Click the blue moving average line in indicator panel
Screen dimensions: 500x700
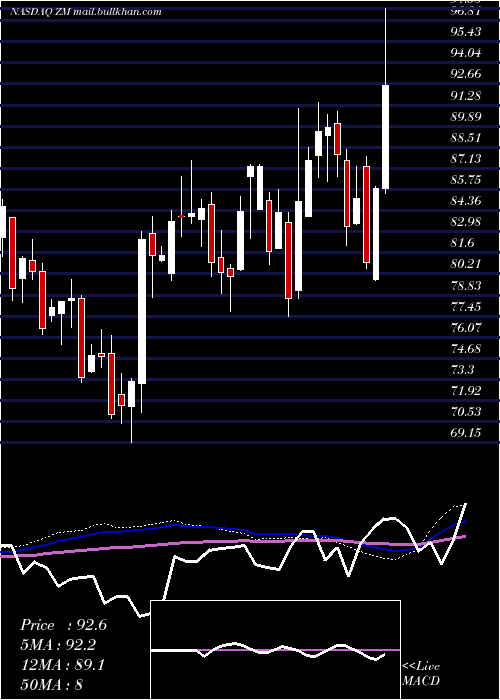[x=232, y=531]
